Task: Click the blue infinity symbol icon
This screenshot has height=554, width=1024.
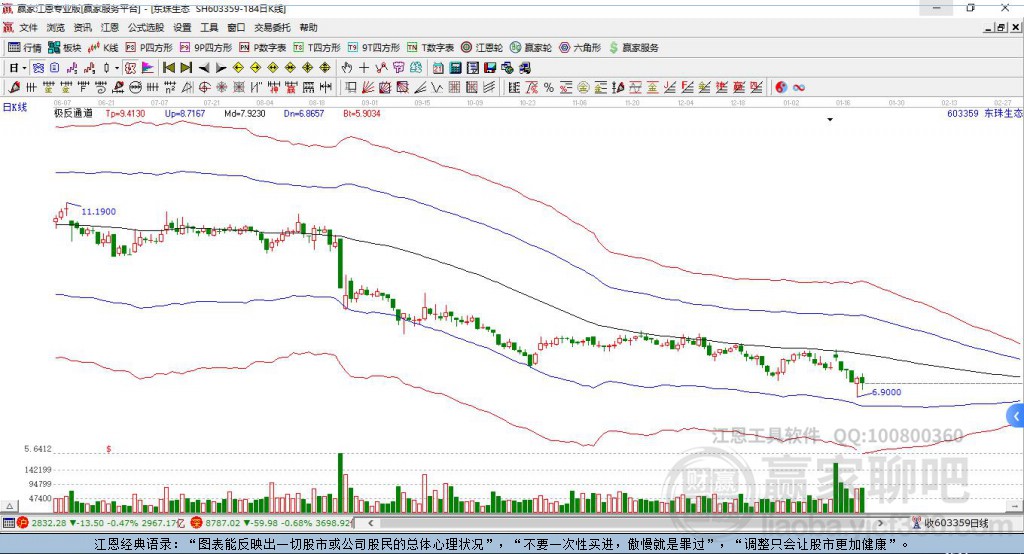Action: 798,88
